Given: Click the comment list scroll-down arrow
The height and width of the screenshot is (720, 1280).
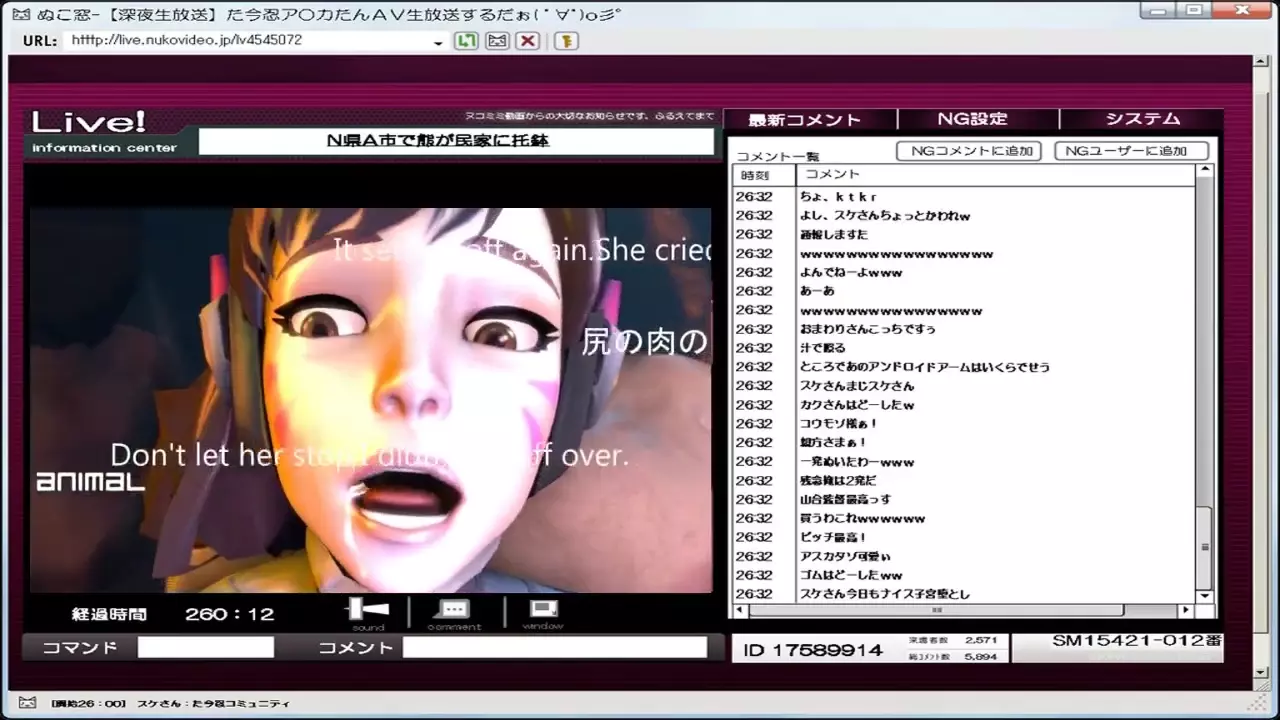Looking at the screenshot, I should pyautogui.click(x=1205, y=596).
